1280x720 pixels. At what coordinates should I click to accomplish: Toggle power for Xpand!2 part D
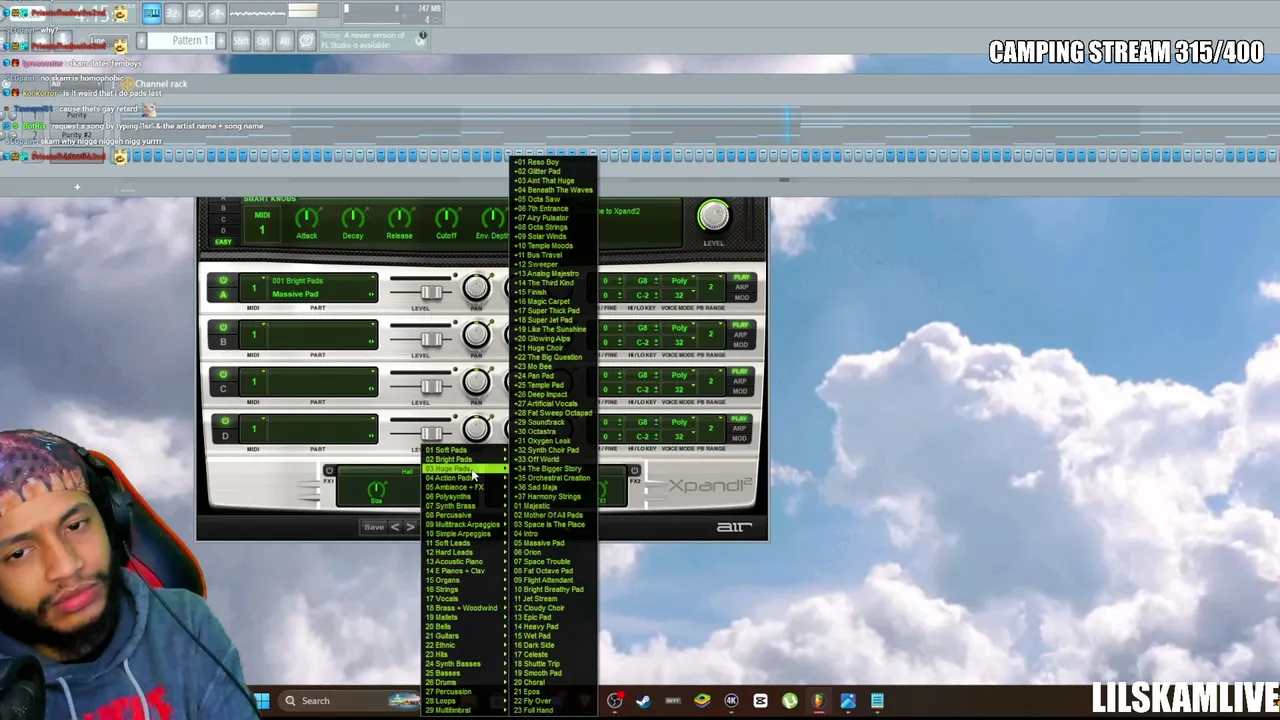(x=223, y=422)
